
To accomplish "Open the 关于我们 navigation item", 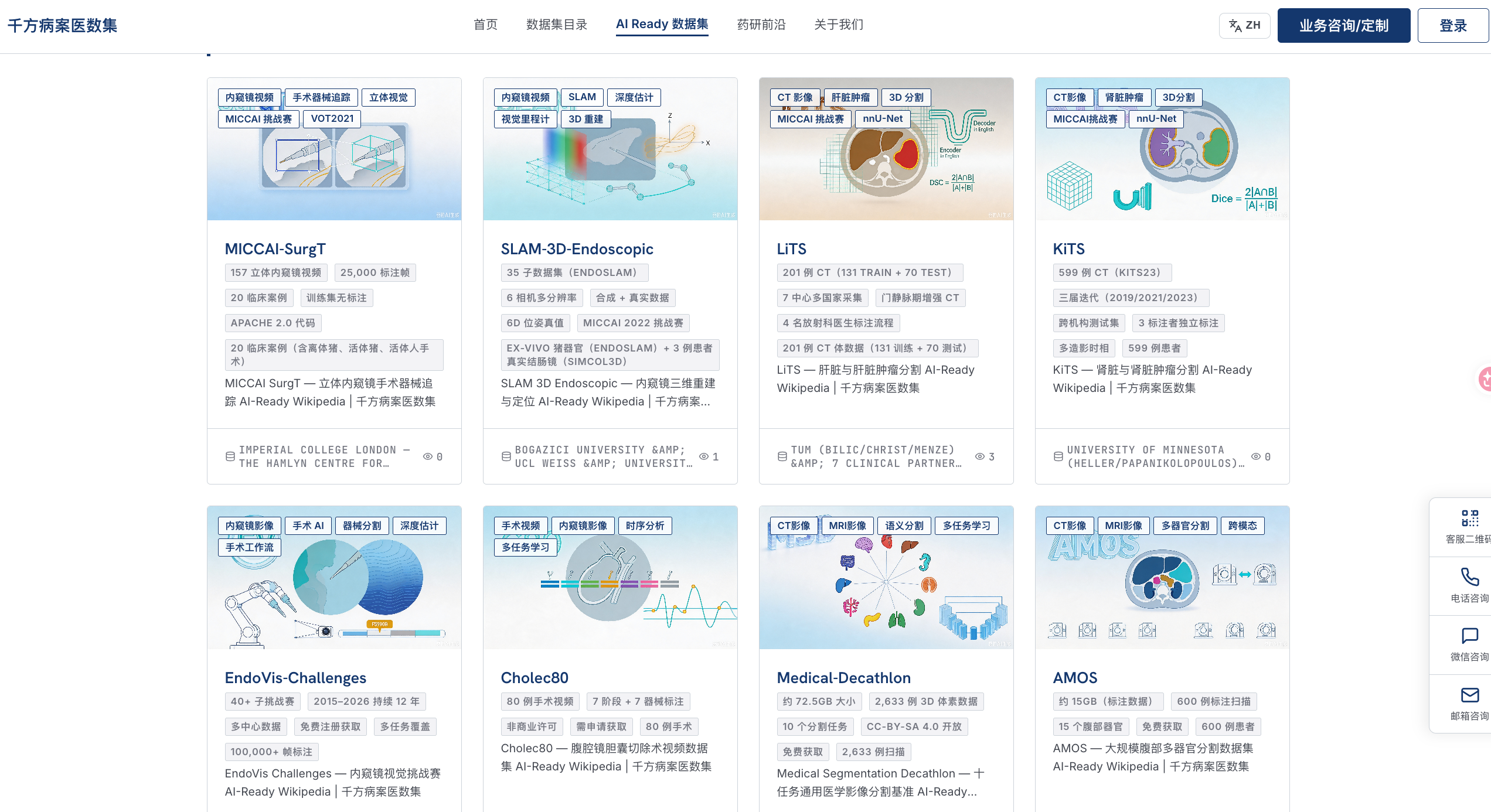I will (839, 25).
